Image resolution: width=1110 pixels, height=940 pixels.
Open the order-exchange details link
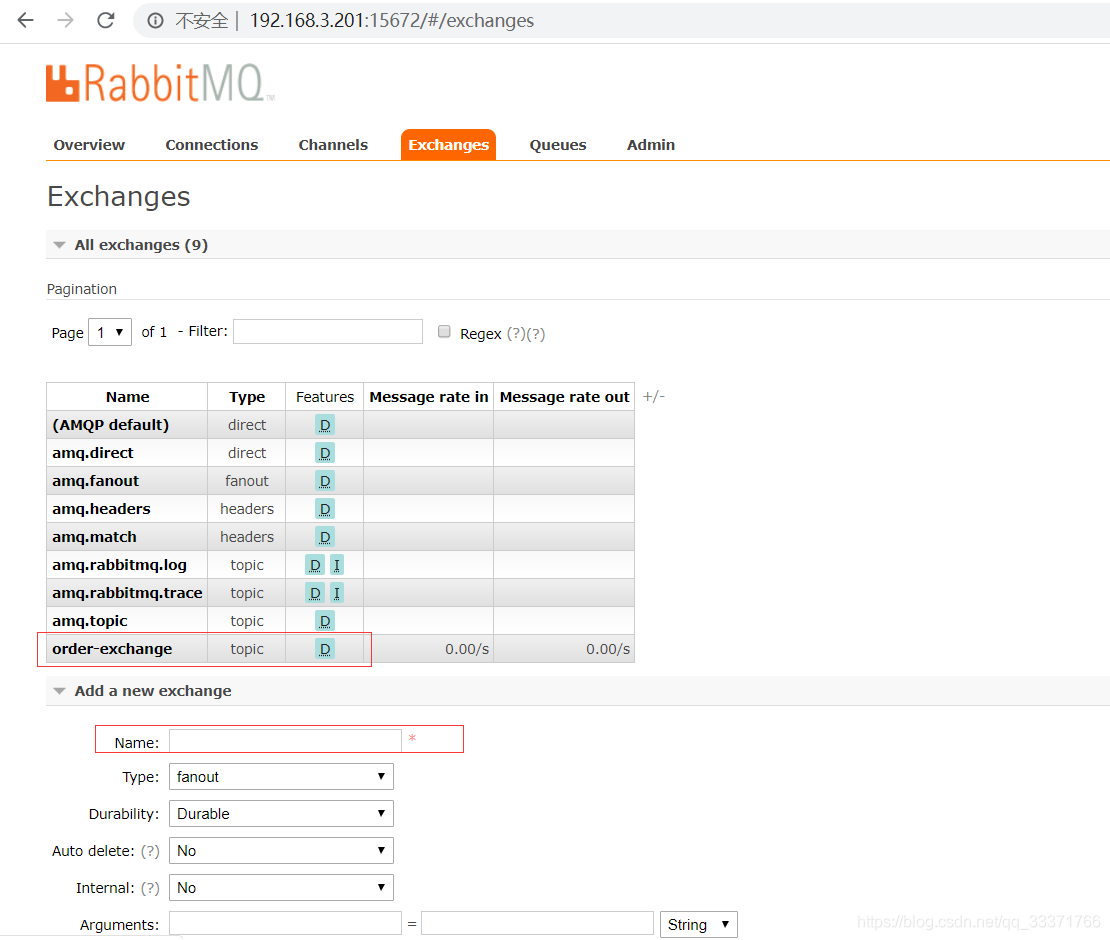[112, 648]
